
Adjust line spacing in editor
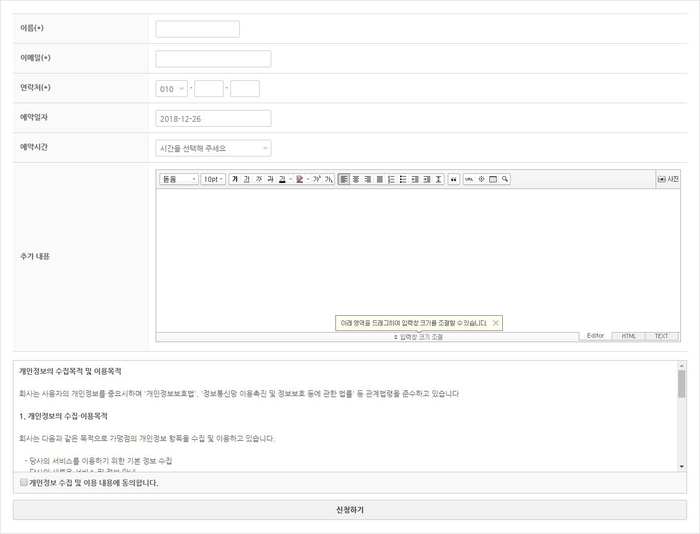pyautogui.click(x=439, y=179)
